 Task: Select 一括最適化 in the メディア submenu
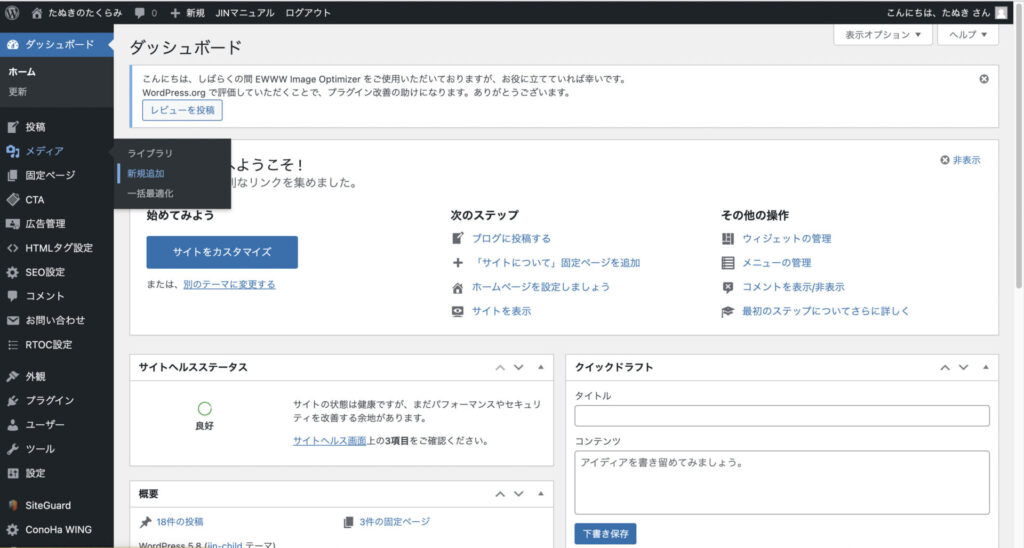click(150, 193)
